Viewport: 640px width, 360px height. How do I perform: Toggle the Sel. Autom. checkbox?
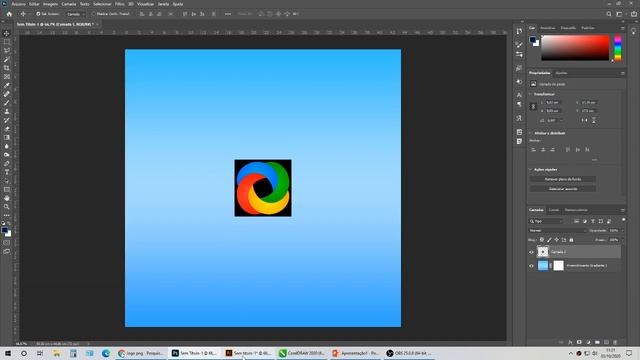coord(38,14)
